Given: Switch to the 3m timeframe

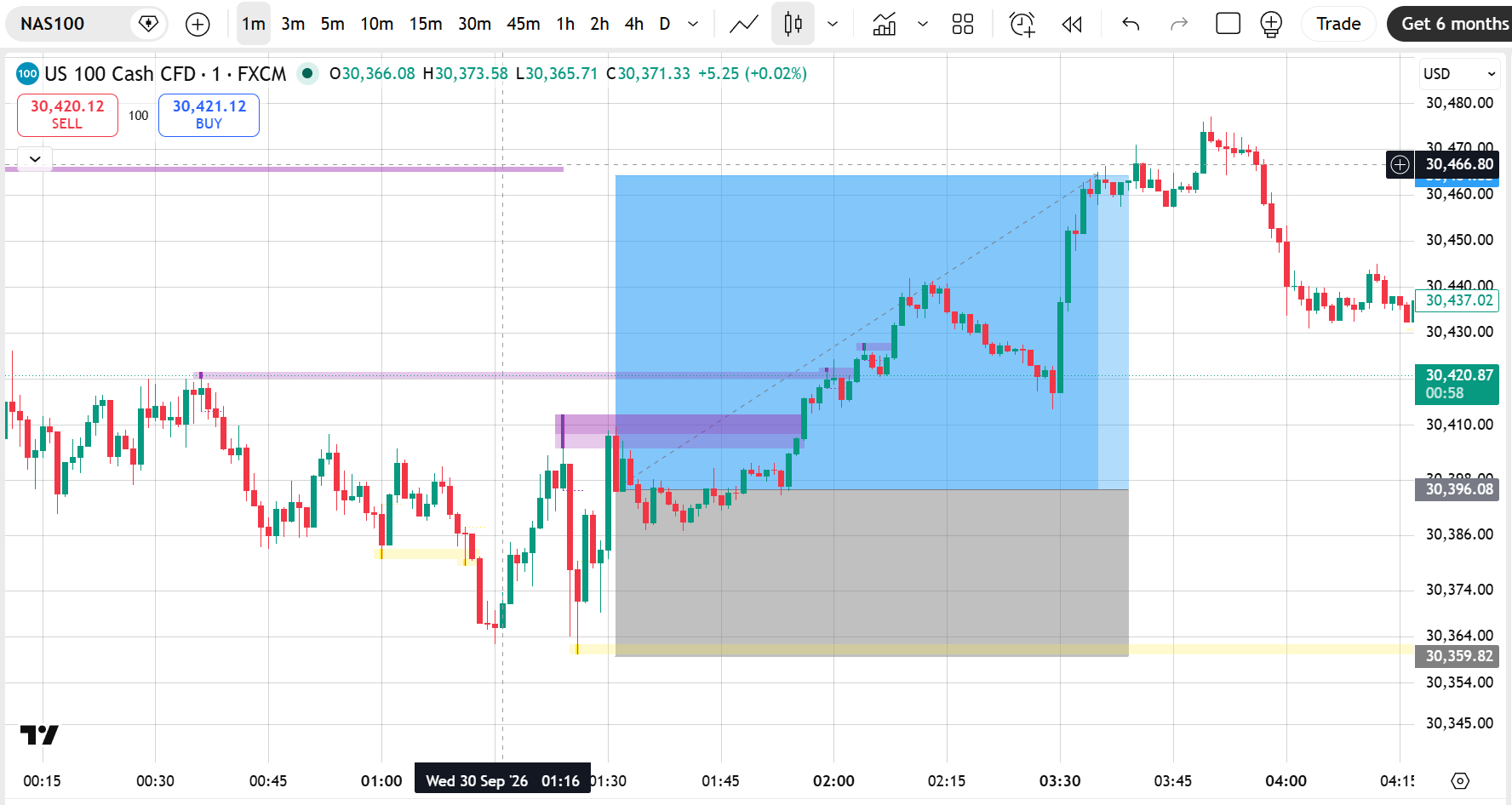Looking at the screenshot, I should (293, 24).
